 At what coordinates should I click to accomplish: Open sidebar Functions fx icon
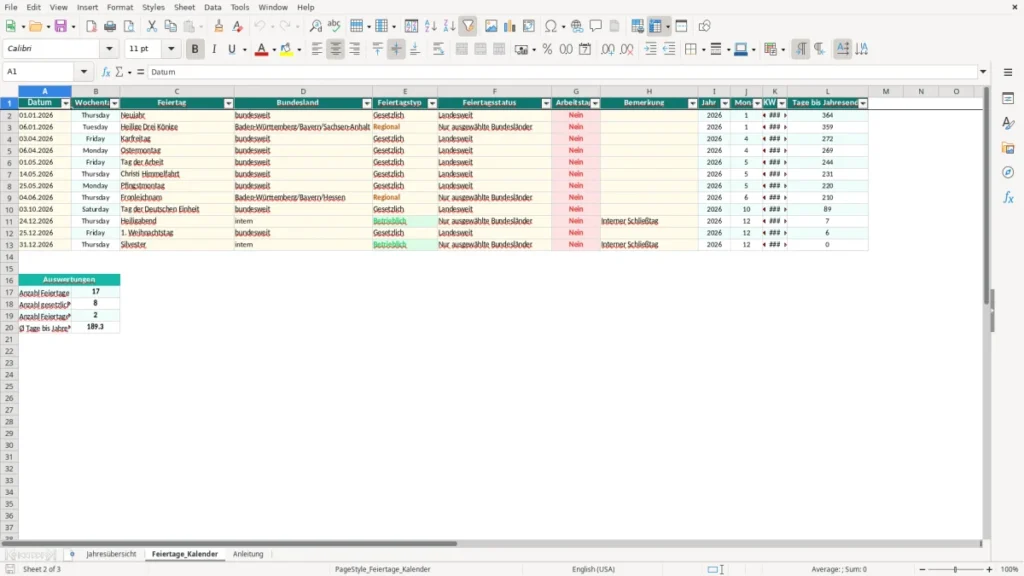pos(1008,198)
